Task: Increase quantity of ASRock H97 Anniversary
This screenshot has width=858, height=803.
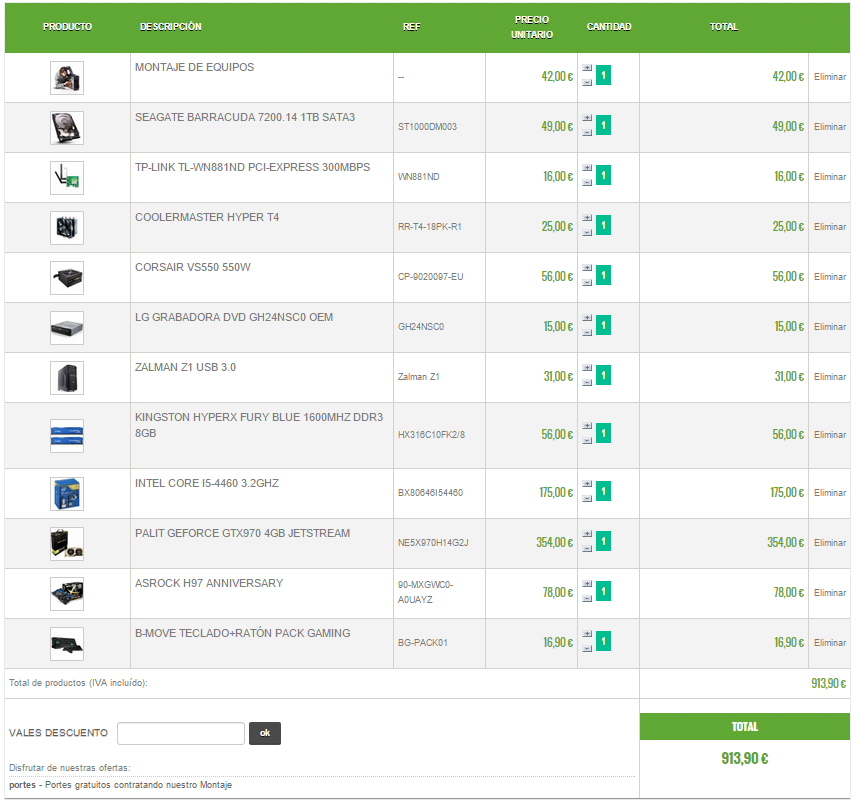Action: click(x=587, y=584)
